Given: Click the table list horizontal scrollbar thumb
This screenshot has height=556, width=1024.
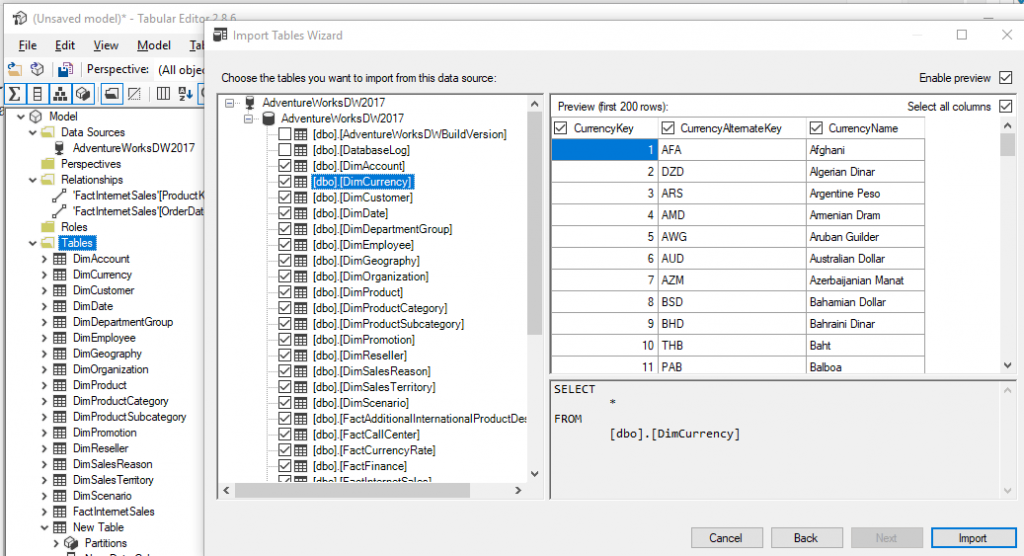Looking at the screenshot, I should pos(352,490).
